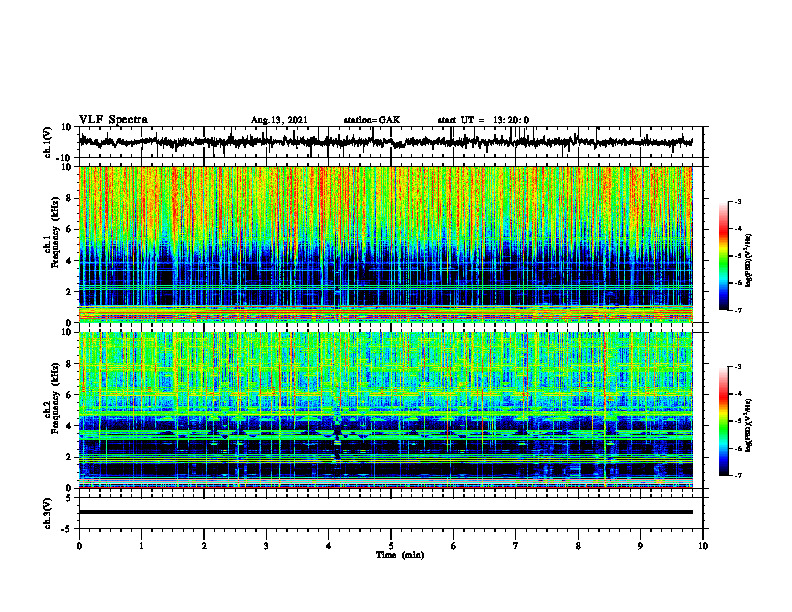Viewport: 792px width, 612px height.
Task: Click the "5" tick on the time axis
Action: (x=391, y=546)
